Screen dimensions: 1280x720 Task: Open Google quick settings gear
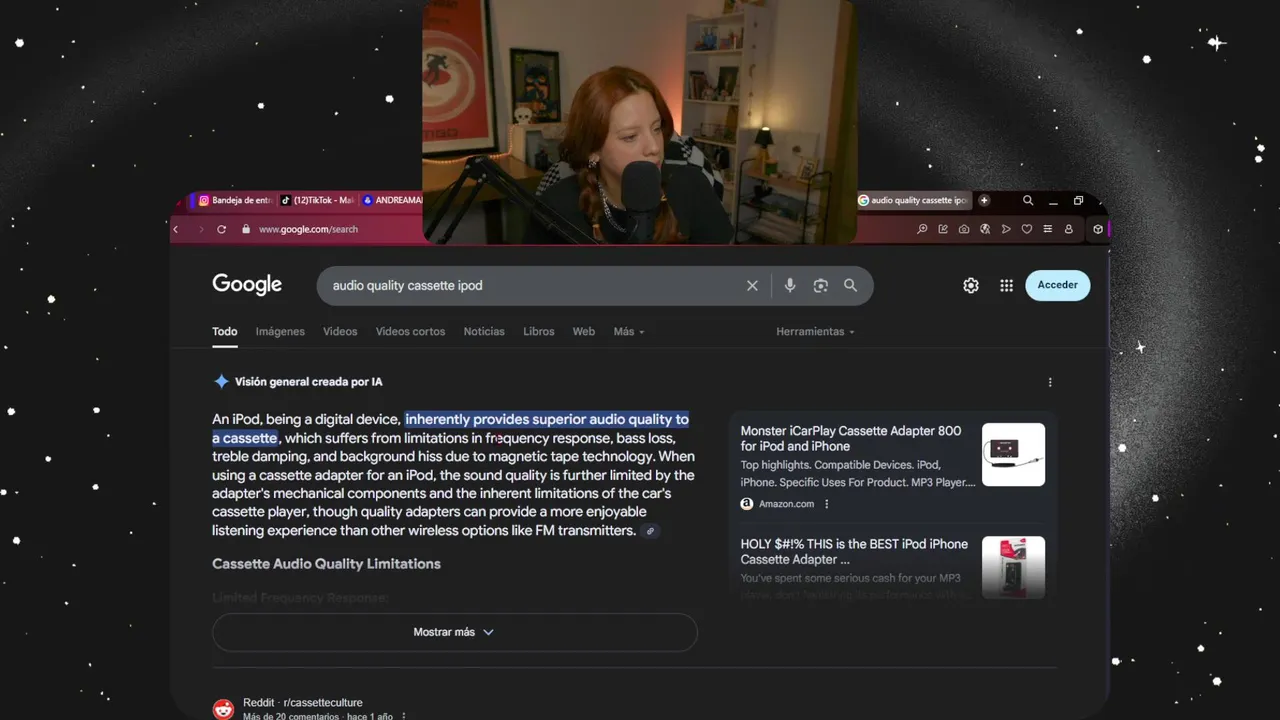click(971, 286)
